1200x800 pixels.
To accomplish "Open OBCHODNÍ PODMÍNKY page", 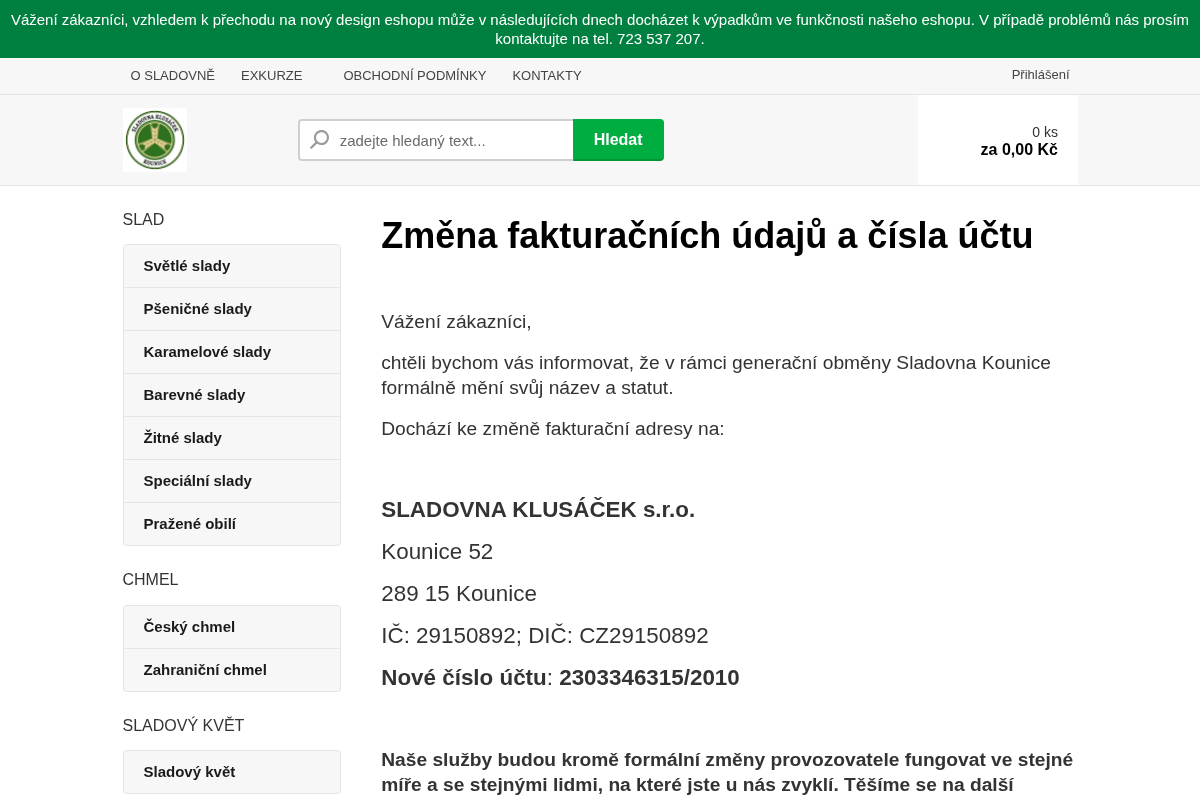I will point(415,76).
